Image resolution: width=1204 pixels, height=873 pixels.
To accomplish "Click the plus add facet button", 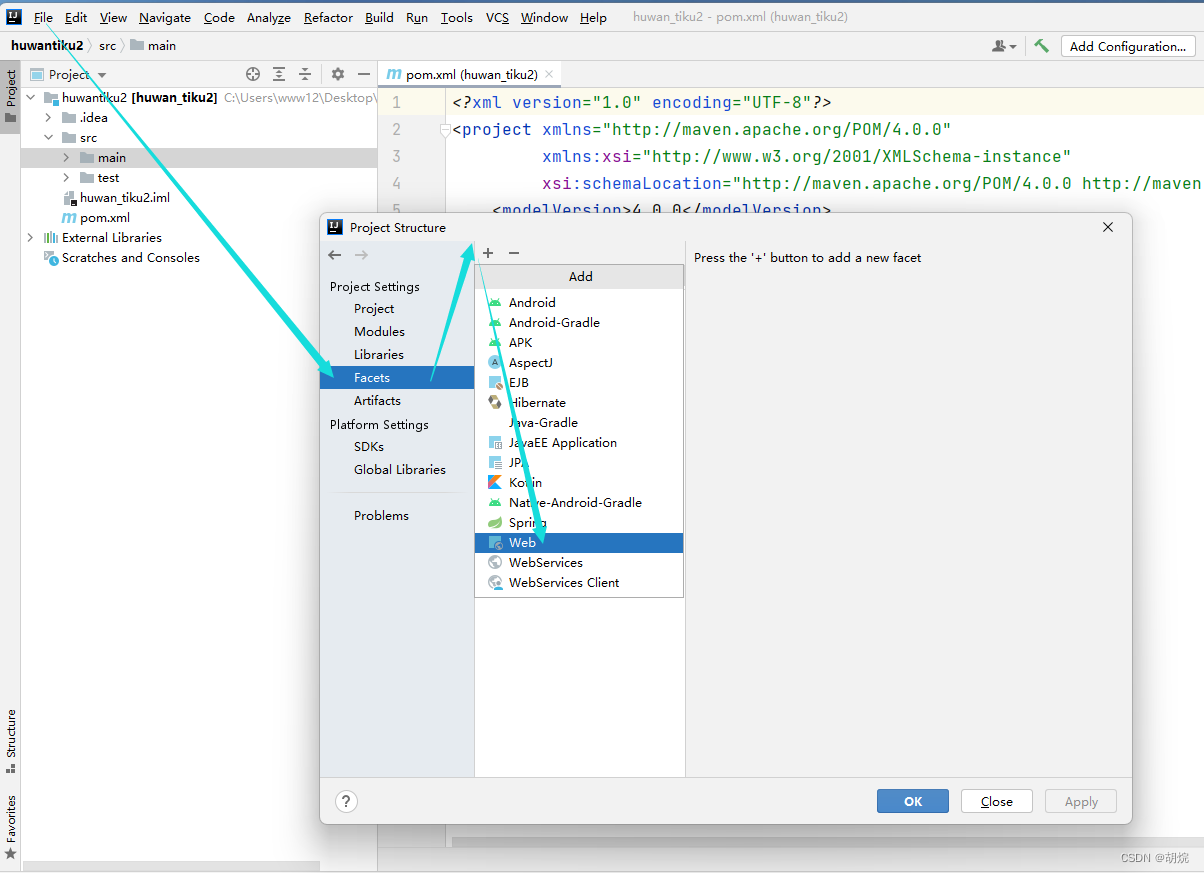I will [x=488, y=253].
